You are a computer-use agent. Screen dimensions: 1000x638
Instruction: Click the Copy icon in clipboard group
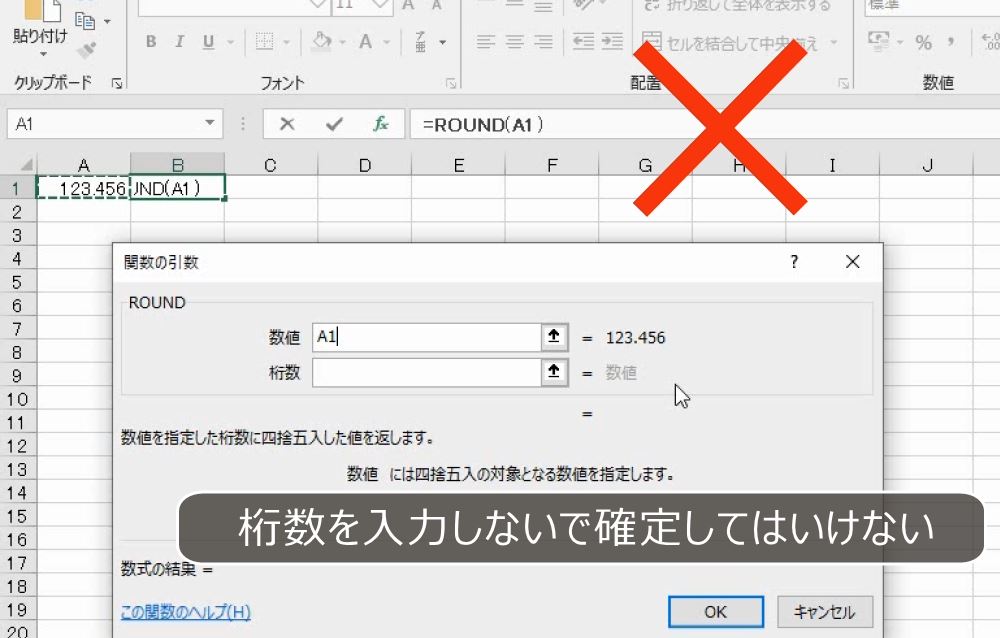point(85,20)
